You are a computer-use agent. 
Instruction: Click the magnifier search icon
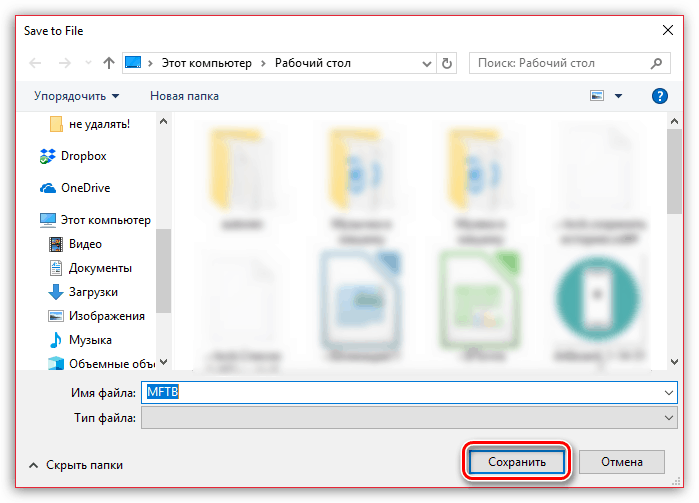[656, 63]
